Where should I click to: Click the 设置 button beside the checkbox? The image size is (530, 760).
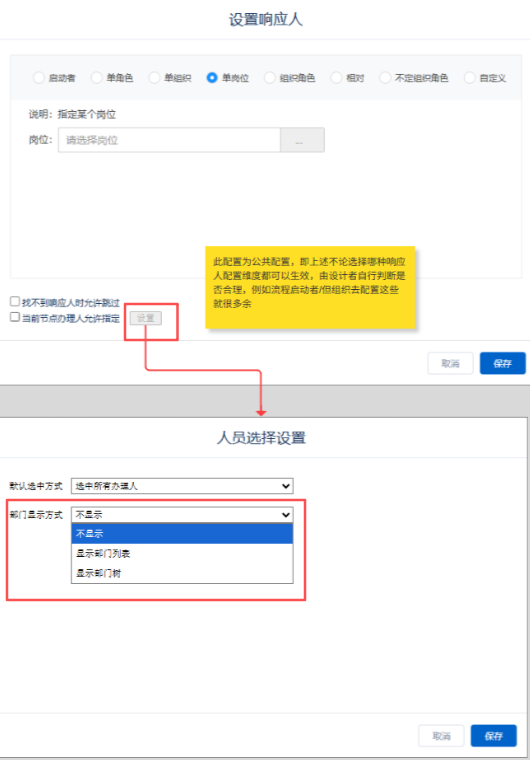pyautogui.click(x=146, y=318)
